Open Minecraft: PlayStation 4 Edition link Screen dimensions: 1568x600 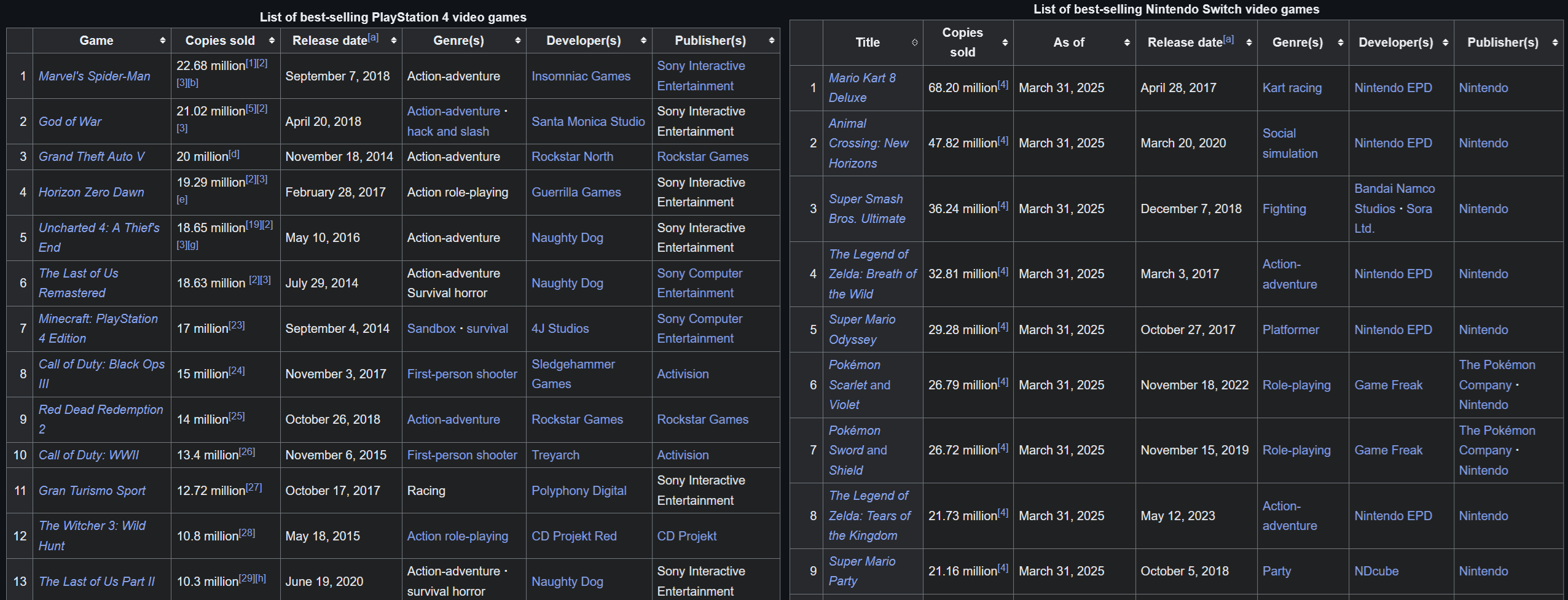point(98,329)
